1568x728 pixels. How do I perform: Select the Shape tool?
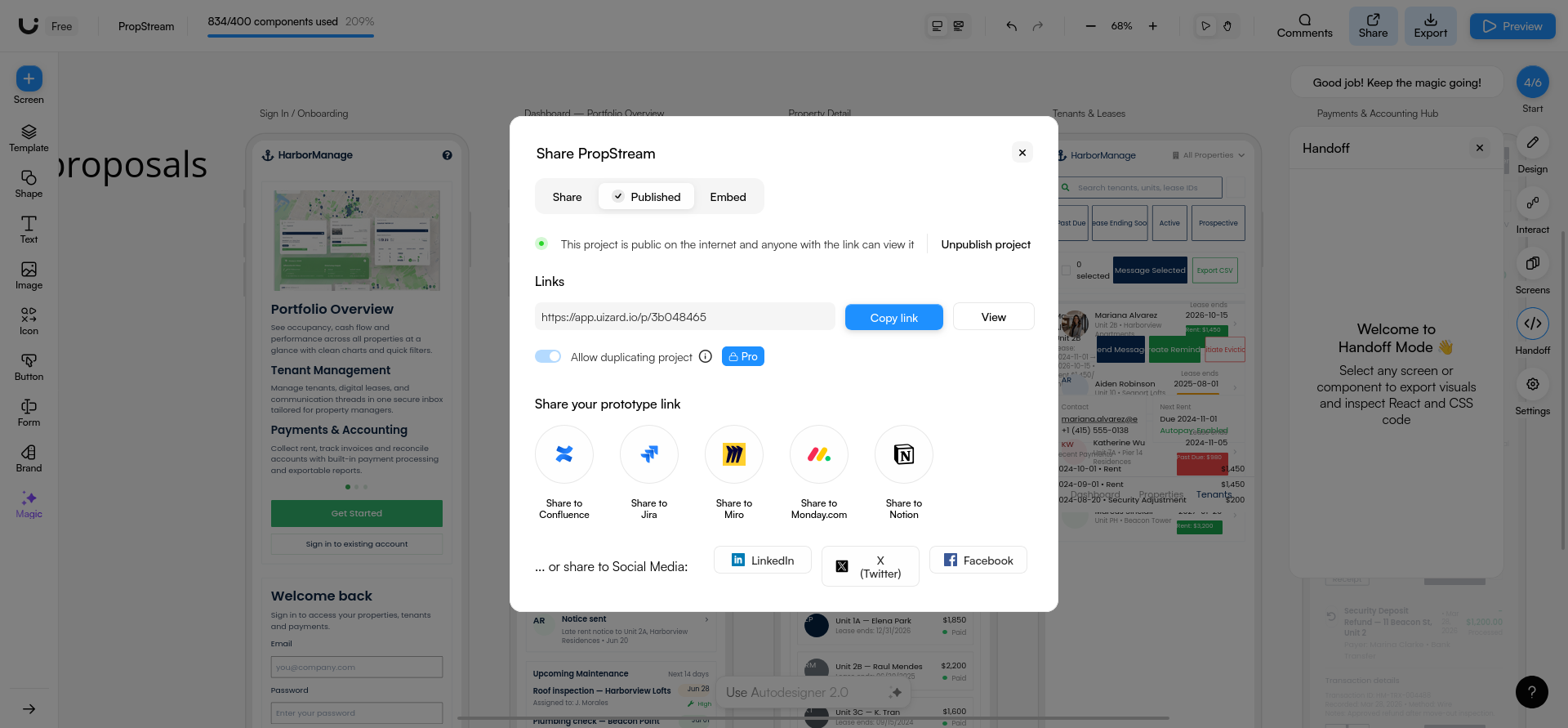tap(29, 184)
